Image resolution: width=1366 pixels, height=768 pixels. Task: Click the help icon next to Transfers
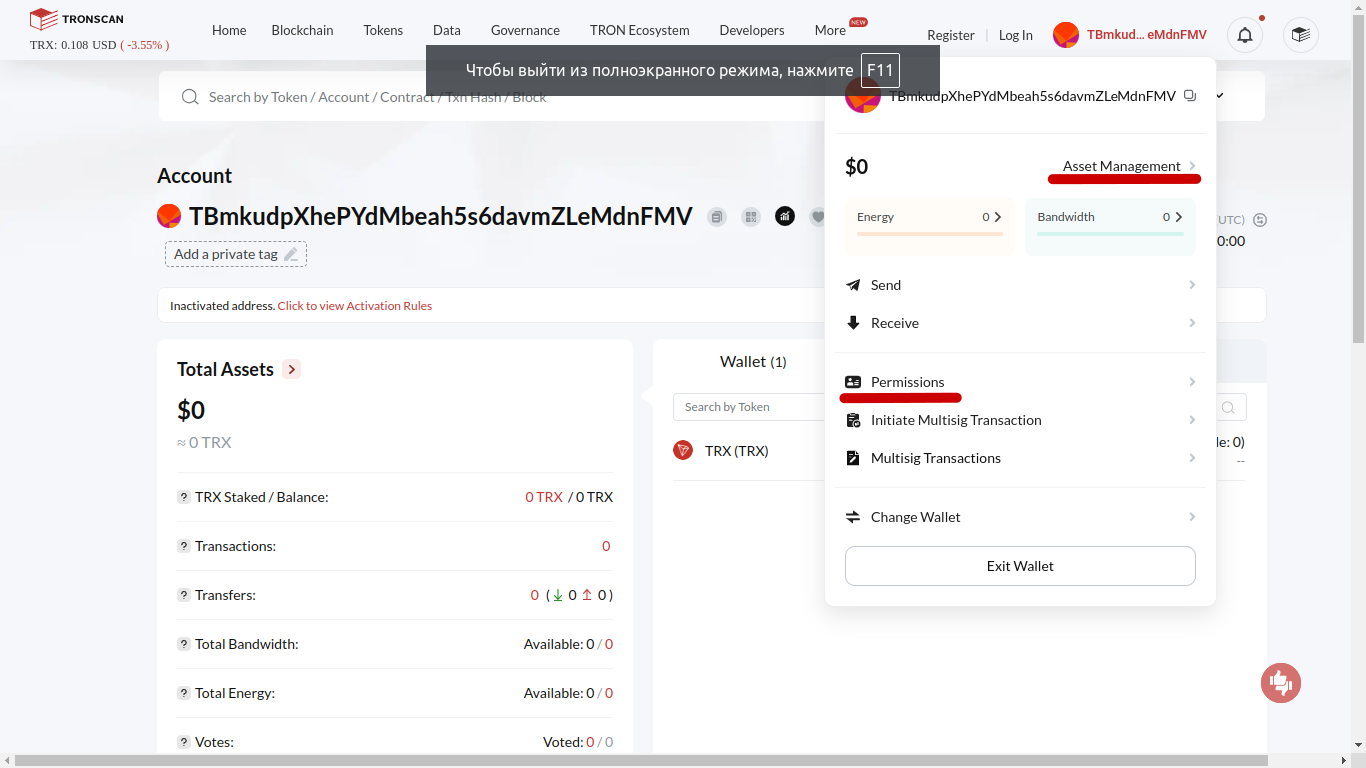click(184, 595)
